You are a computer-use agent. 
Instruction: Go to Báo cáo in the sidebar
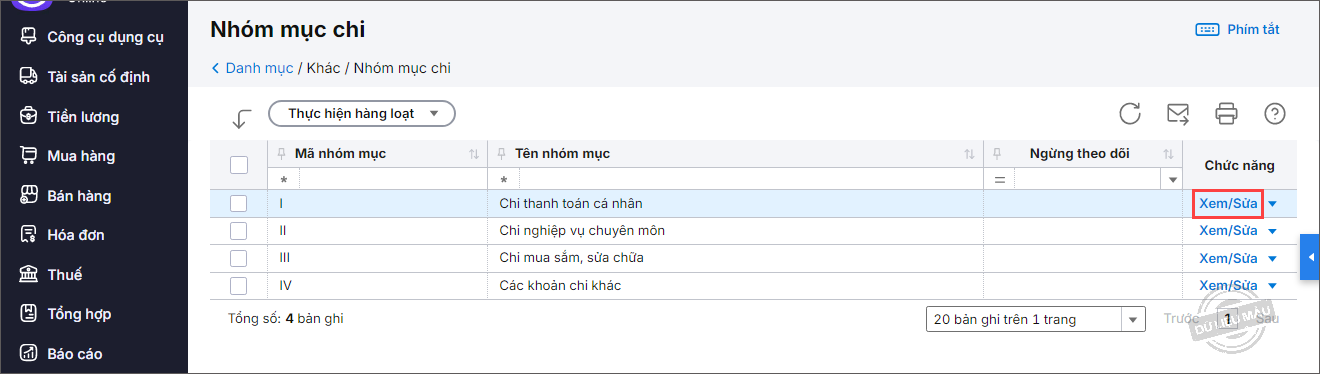pyautogui.click(x=74, y=353)
